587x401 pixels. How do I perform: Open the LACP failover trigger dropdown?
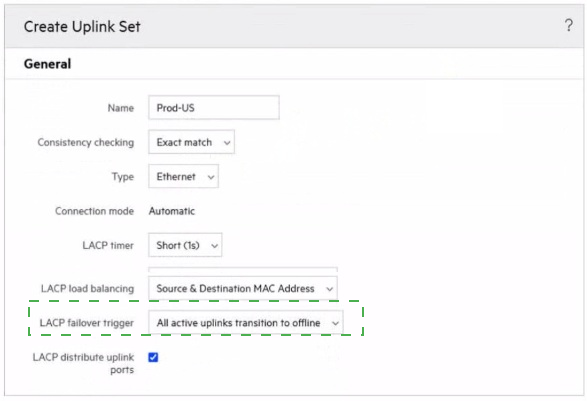[x=246, y=322]
